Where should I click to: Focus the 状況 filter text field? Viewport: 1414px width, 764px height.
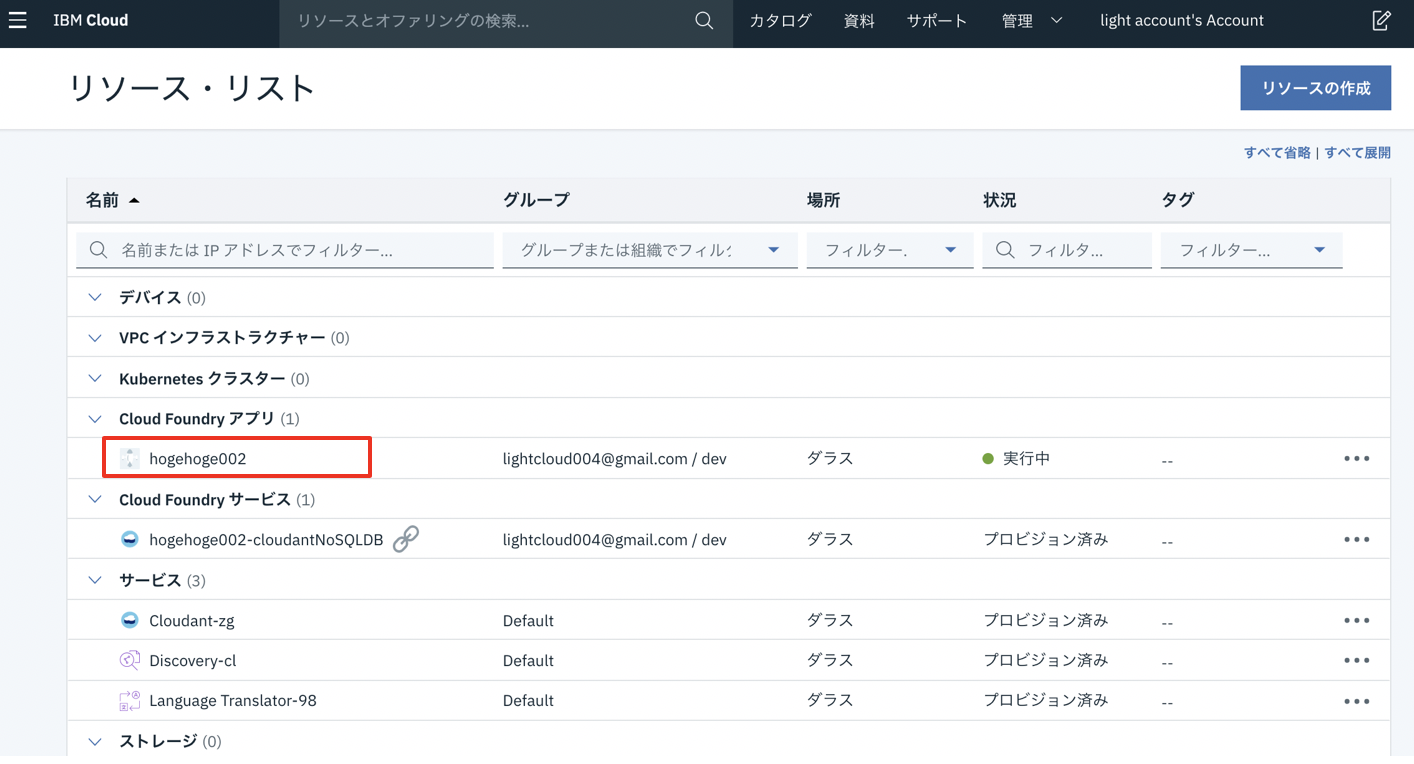point(1067,250)
